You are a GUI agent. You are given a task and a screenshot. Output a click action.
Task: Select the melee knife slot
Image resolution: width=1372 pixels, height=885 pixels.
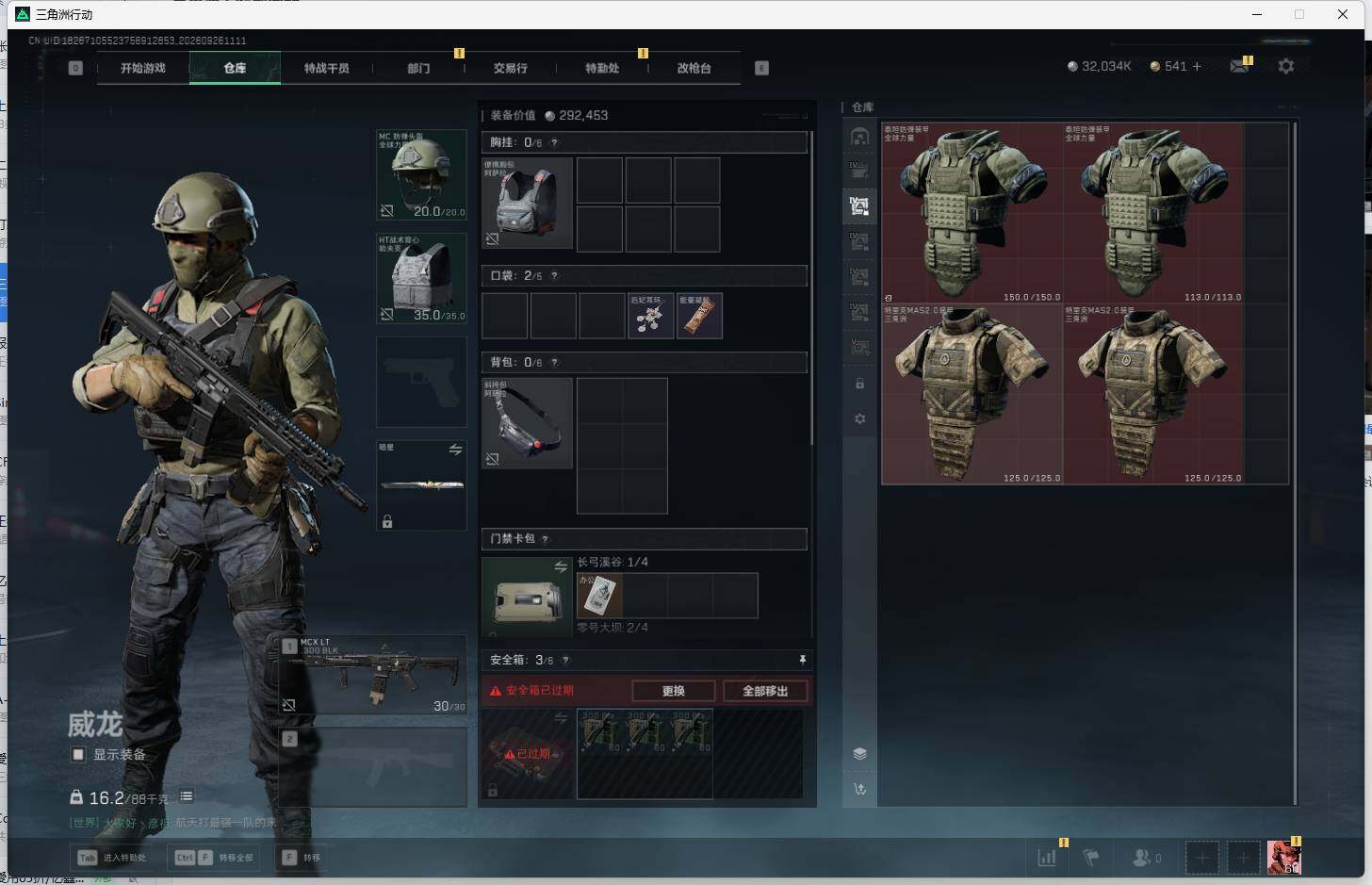tap(421, 485)
